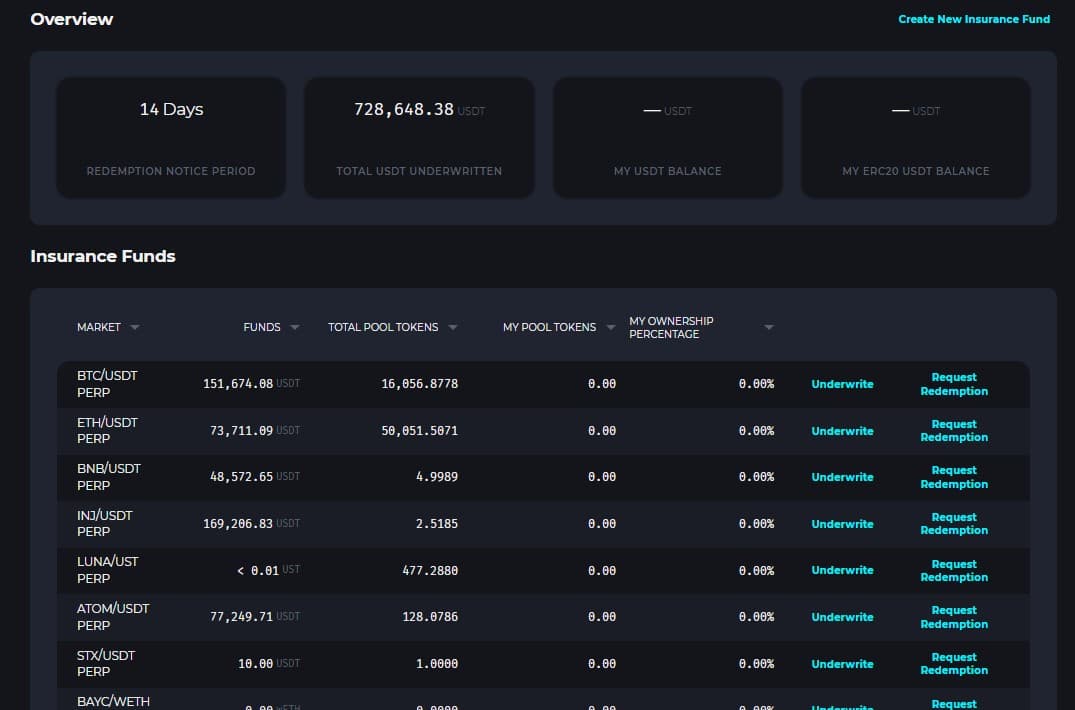
Task: Select the Redemption Notice Period card
Action: 171,138
